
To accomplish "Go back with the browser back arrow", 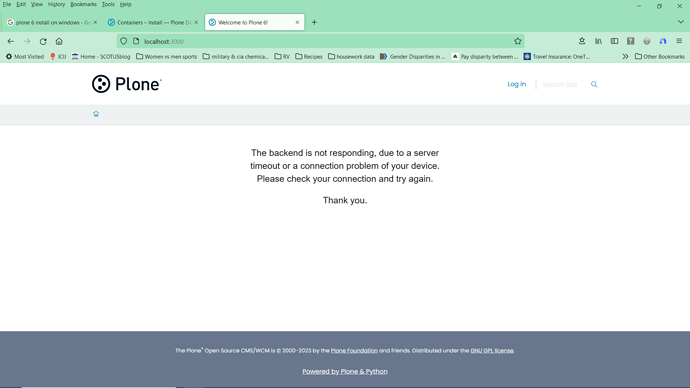I will 11,41.
